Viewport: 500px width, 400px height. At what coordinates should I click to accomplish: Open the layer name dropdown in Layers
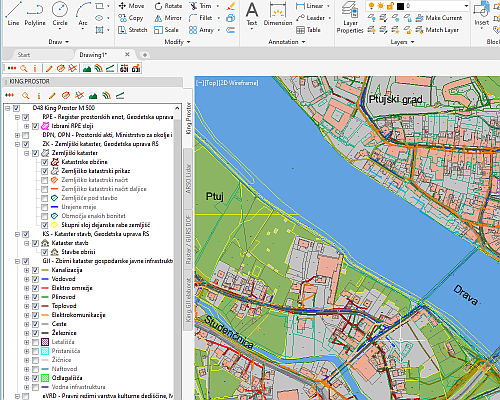point(466,6)
